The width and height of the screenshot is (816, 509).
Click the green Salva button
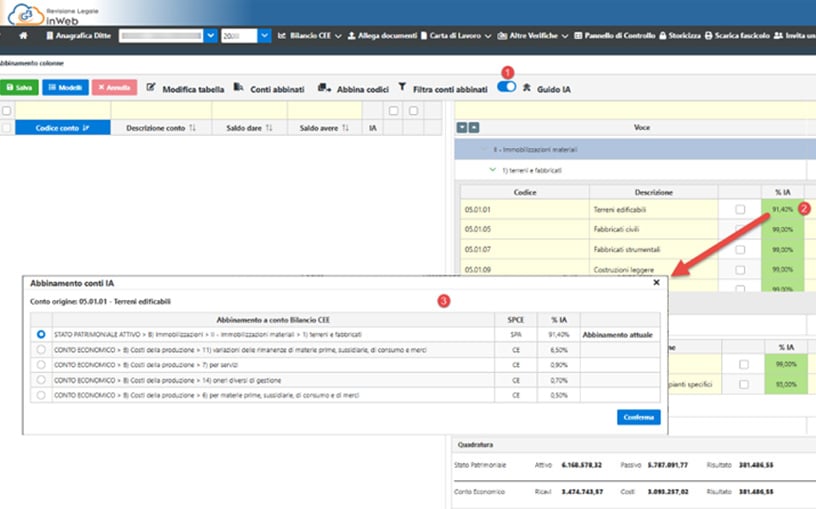19,87
